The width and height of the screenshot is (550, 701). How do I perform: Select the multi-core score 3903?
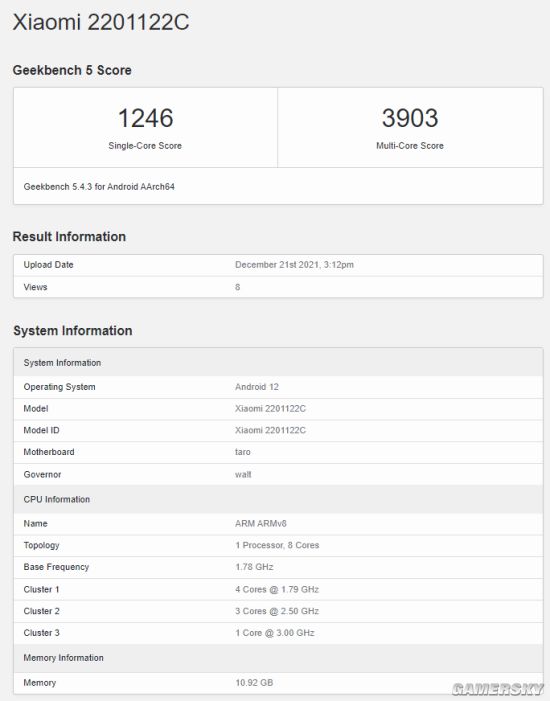pos(410,118)
